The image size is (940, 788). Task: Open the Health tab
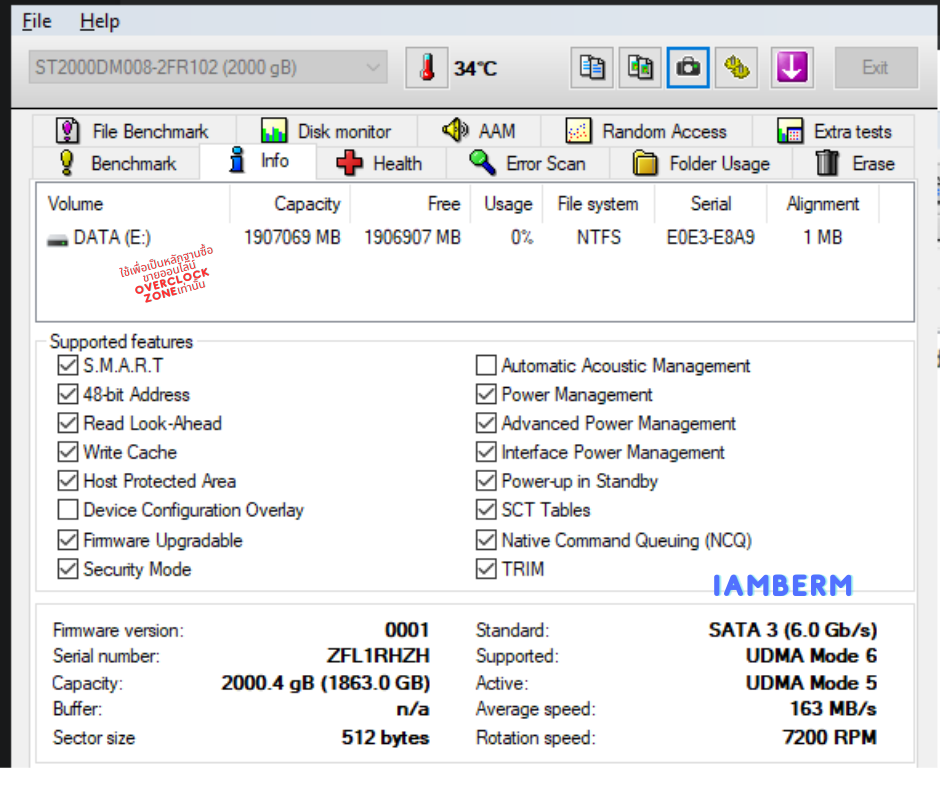[379, 163]
